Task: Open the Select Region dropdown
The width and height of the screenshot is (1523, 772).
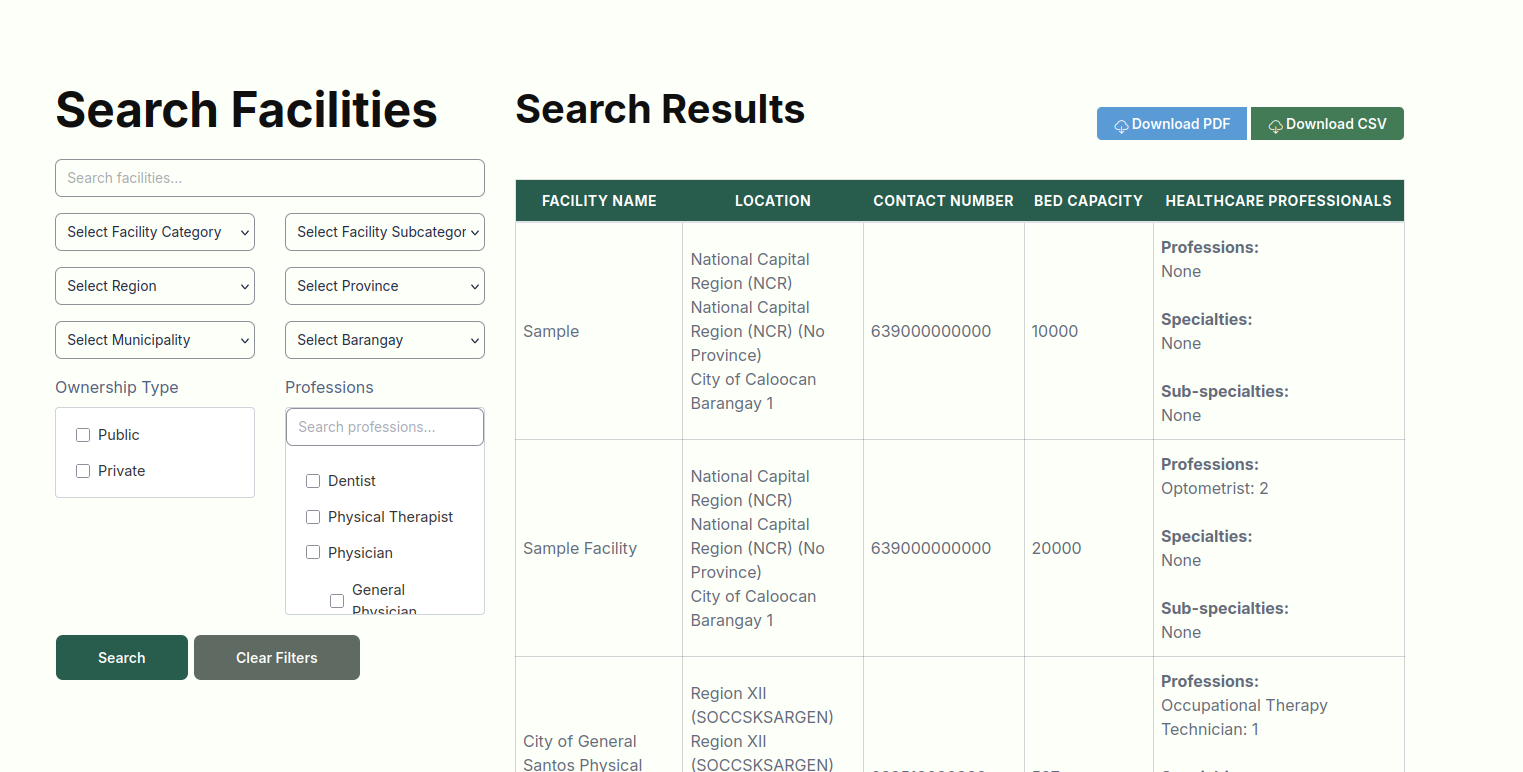Action: [155, 286]
